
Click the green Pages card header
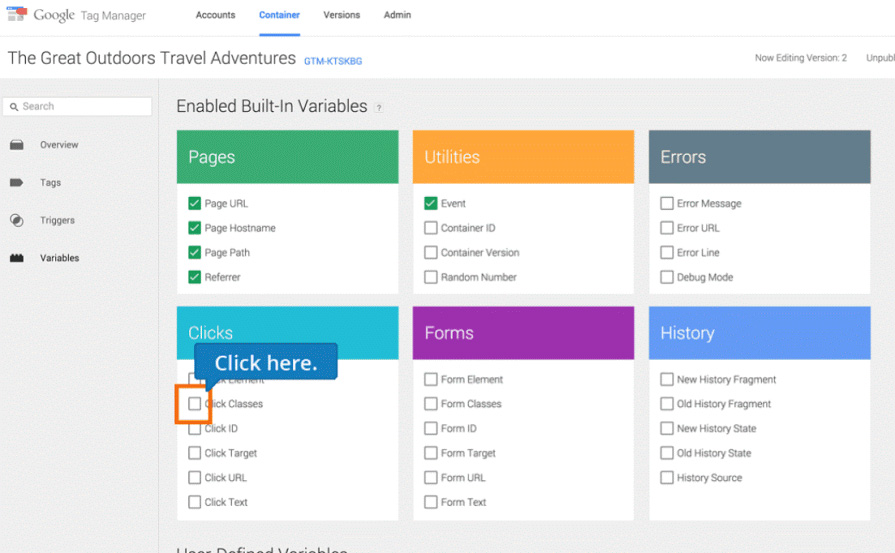coord(288,157)
